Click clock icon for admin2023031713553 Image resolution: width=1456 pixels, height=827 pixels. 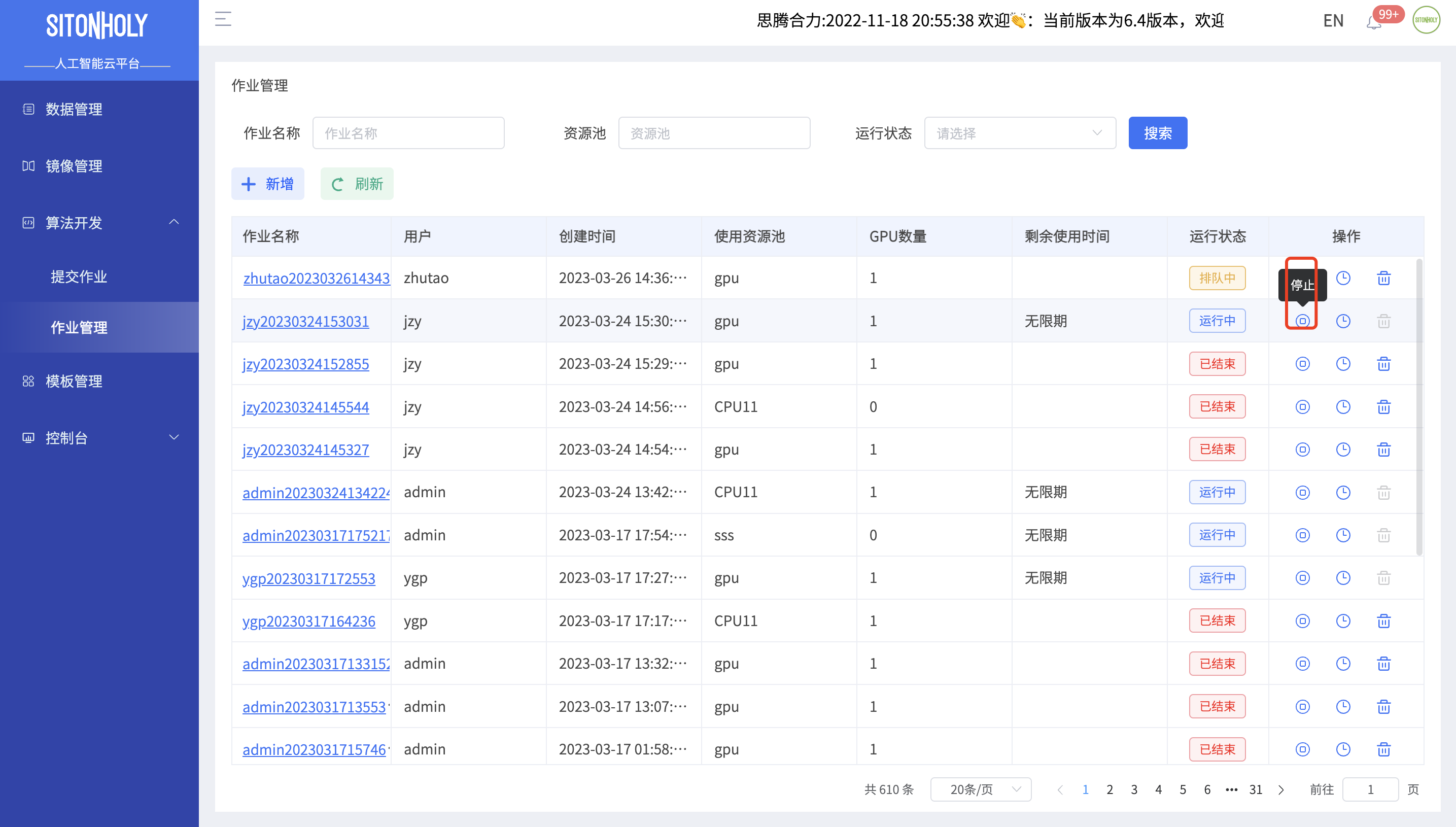(x=1343, y=707)
